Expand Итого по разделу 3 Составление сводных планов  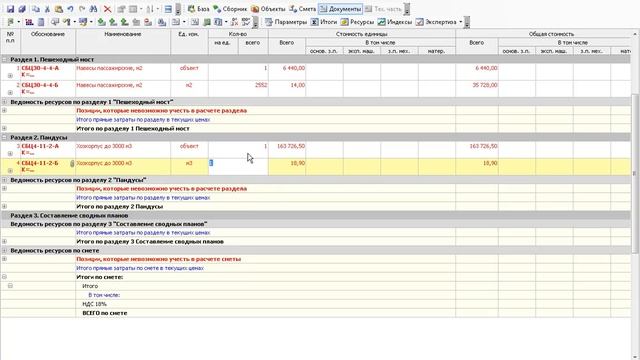coord(4,241)
